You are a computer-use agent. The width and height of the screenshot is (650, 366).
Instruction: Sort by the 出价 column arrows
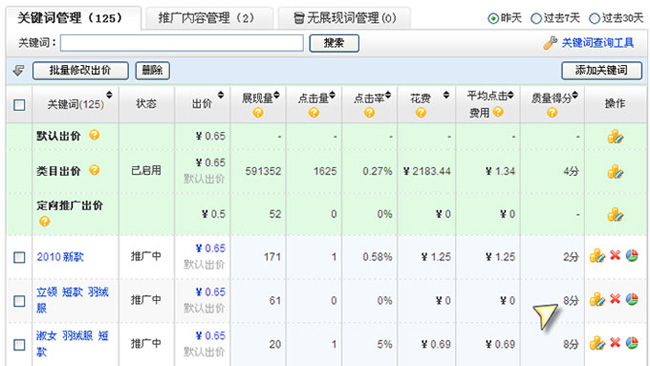tap(221, 95)
